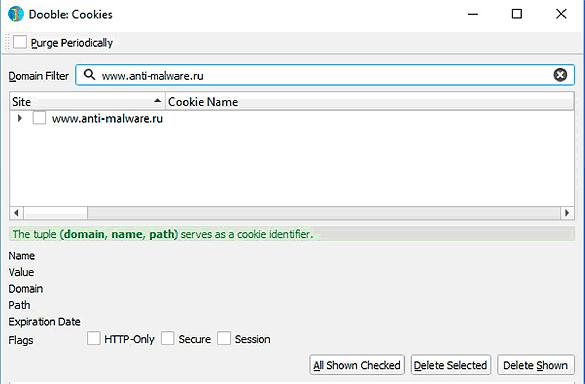Click the horizontal scrollbar right arrow
The width and height of the screenshot is (585, 384).
(567, 213)
